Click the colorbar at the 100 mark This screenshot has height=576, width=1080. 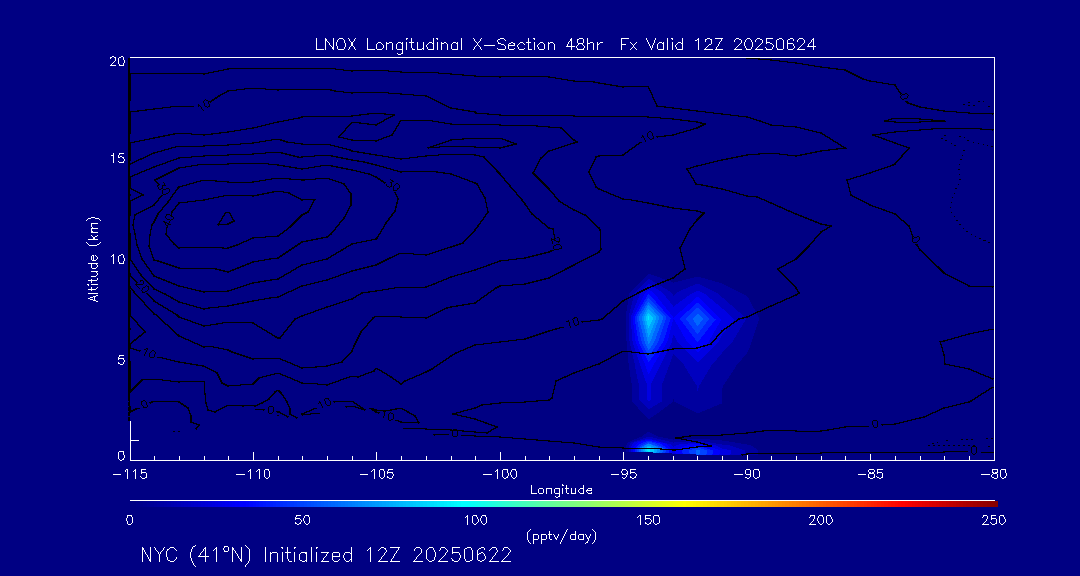point(476,504)
